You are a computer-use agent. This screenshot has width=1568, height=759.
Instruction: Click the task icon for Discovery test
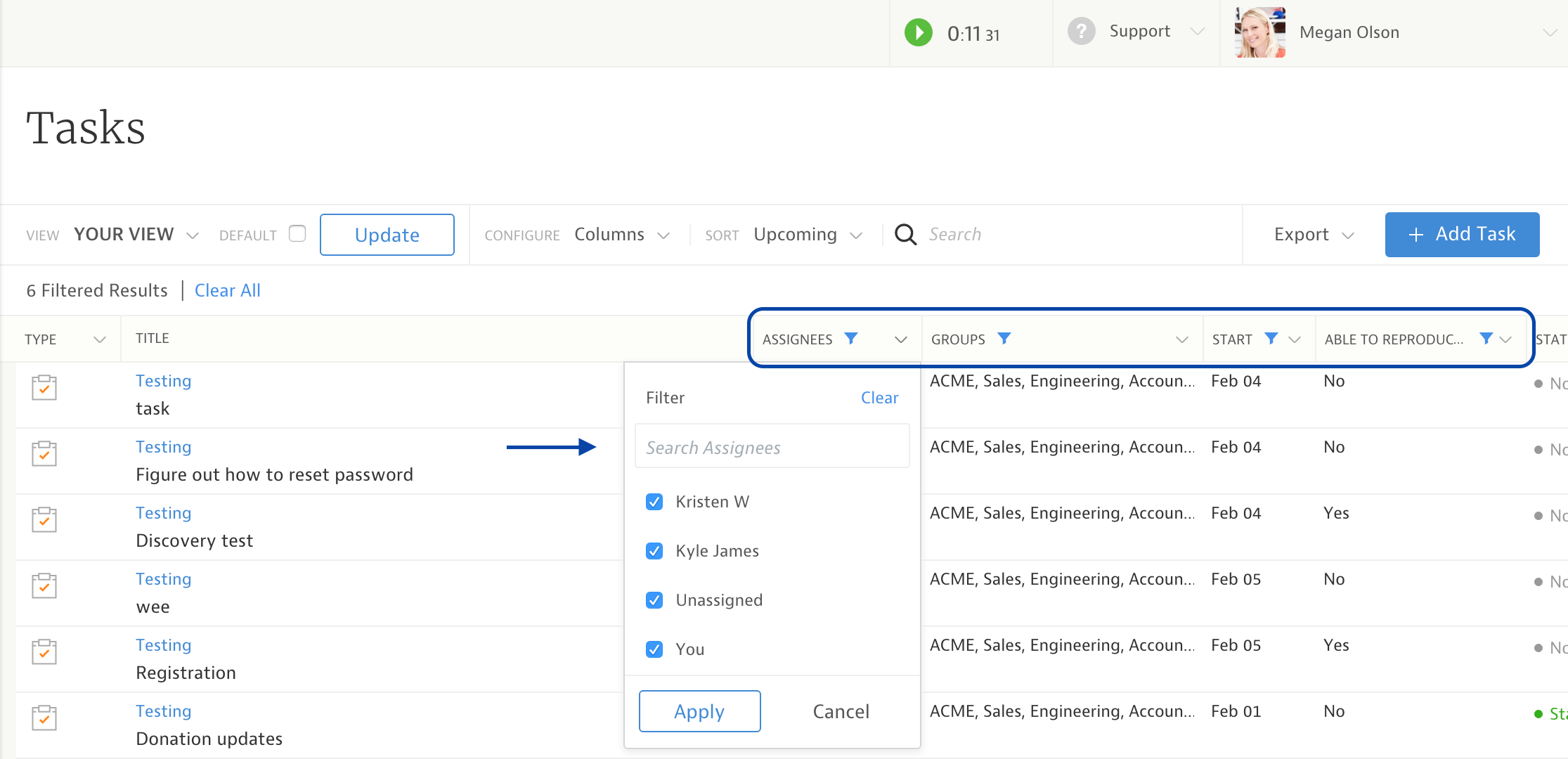(44, 519)
